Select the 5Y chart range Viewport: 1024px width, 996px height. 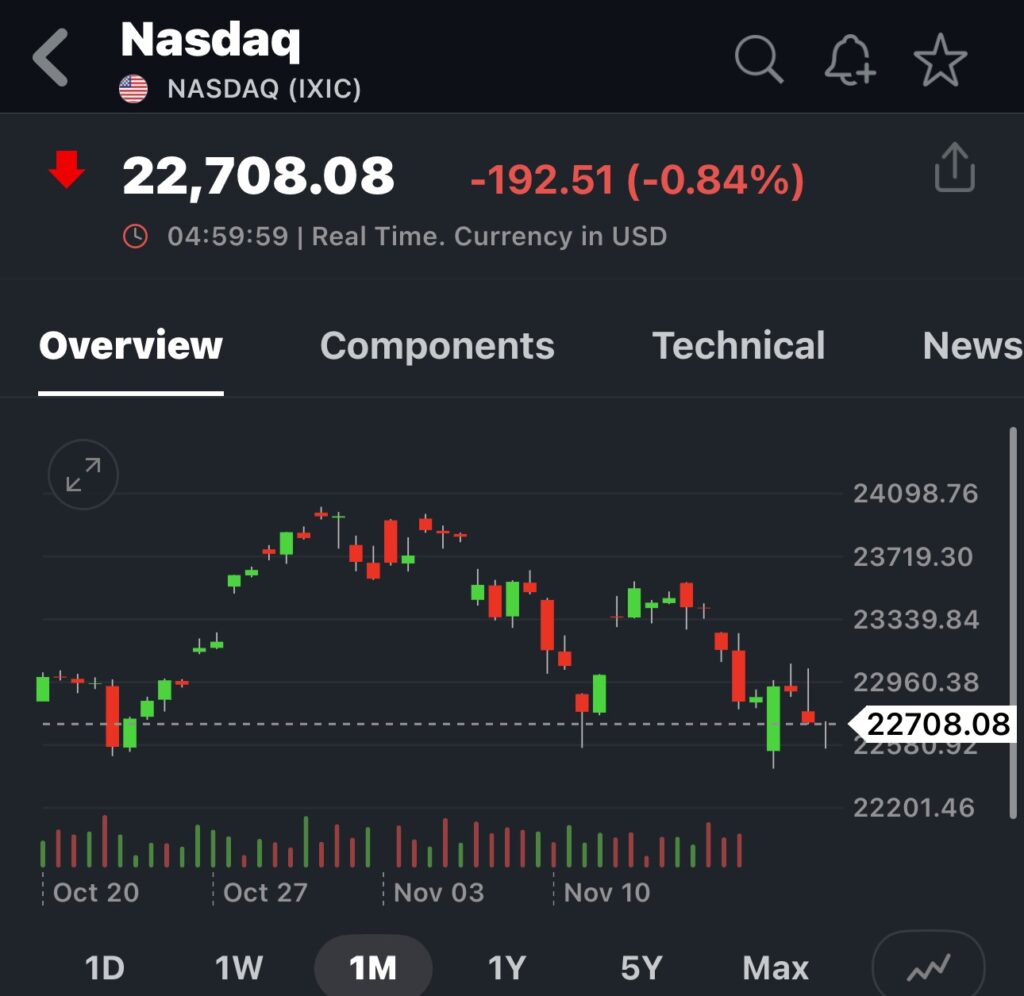pos(641,968)
